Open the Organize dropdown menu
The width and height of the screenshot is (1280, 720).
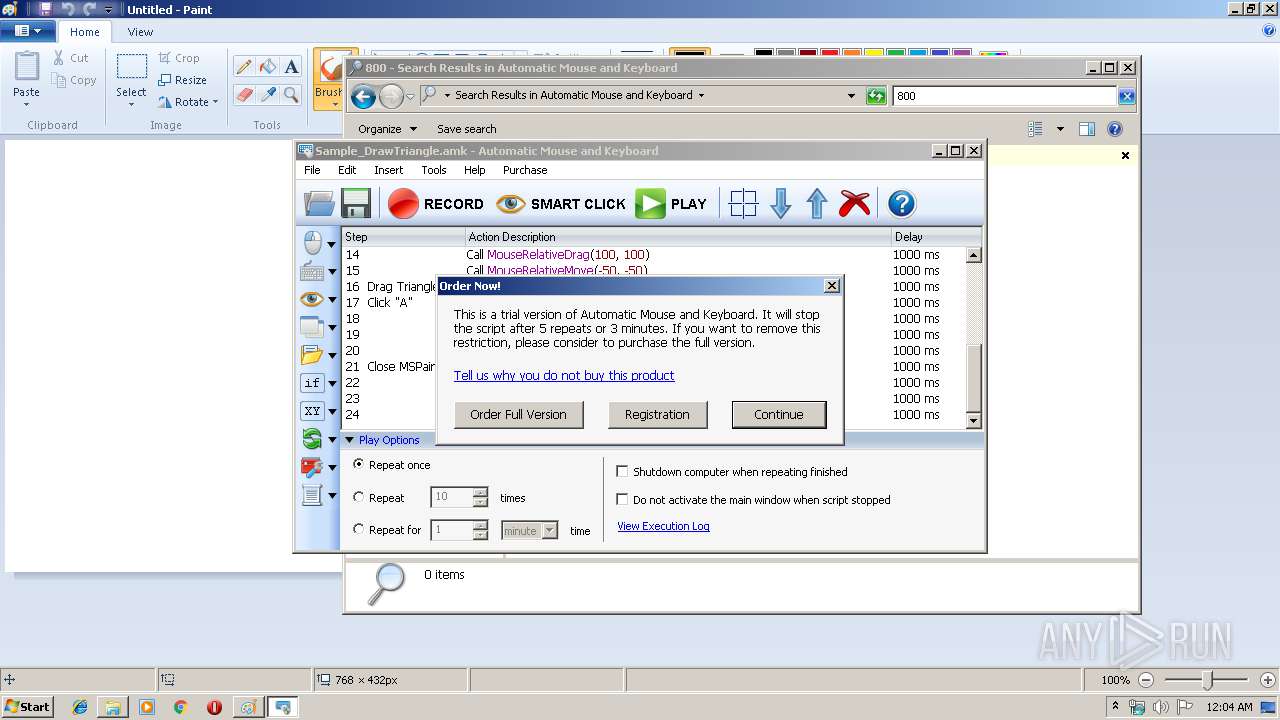[x=387, y=129]
